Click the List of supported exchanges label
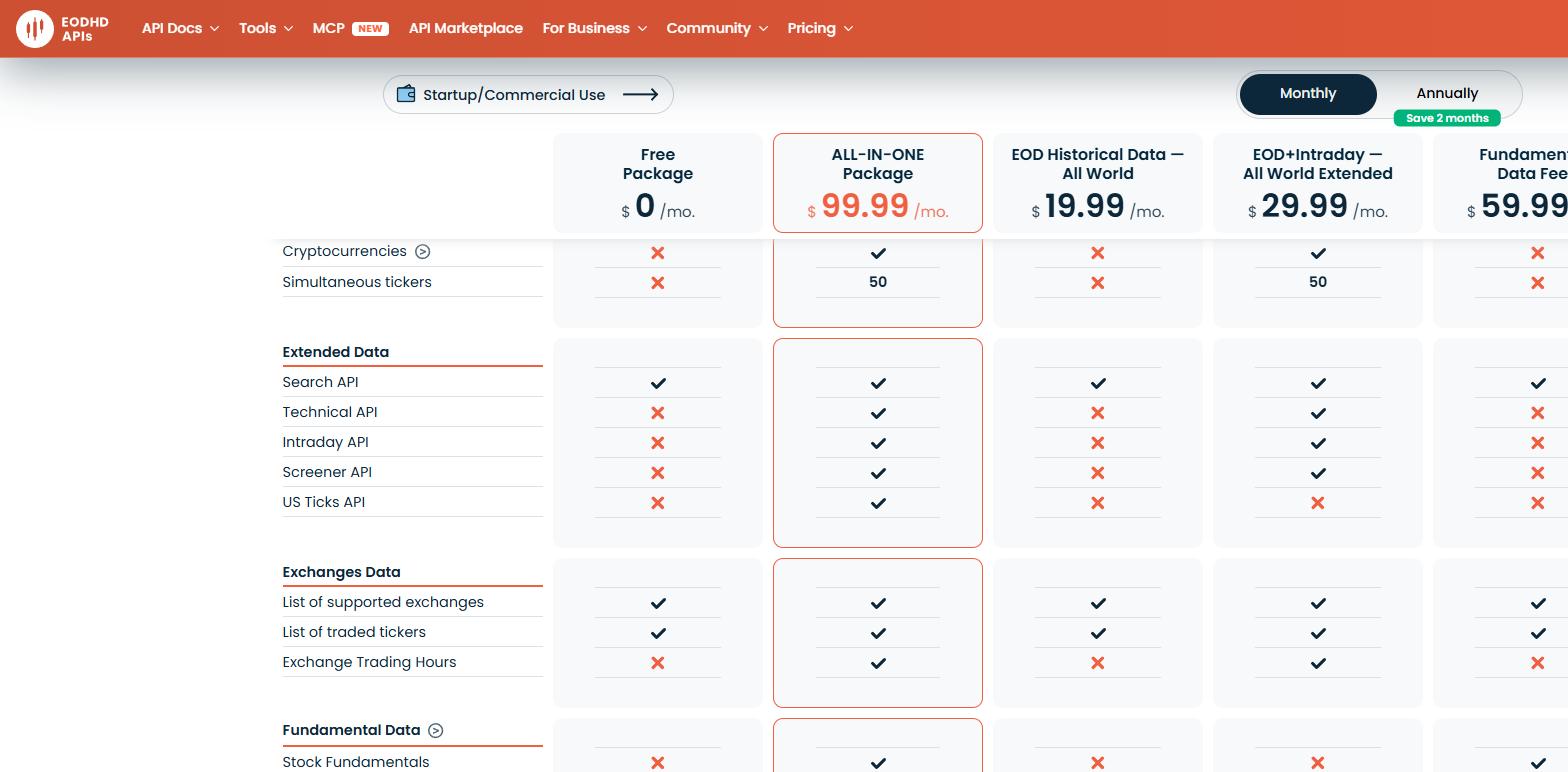This screenshot has height=772, width=1568. pyautogui.click(x=383, y=602)
